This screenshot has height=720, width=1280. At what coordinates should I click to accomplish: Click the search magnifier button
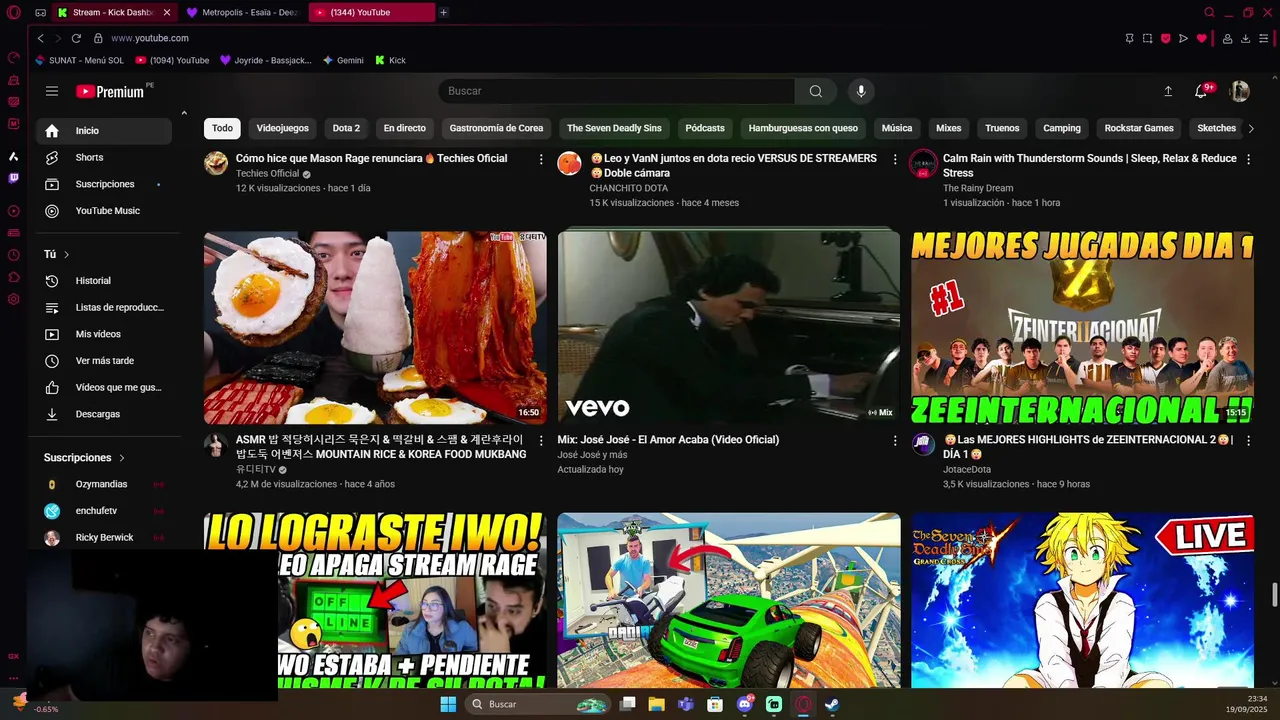[x=816, y=91]
